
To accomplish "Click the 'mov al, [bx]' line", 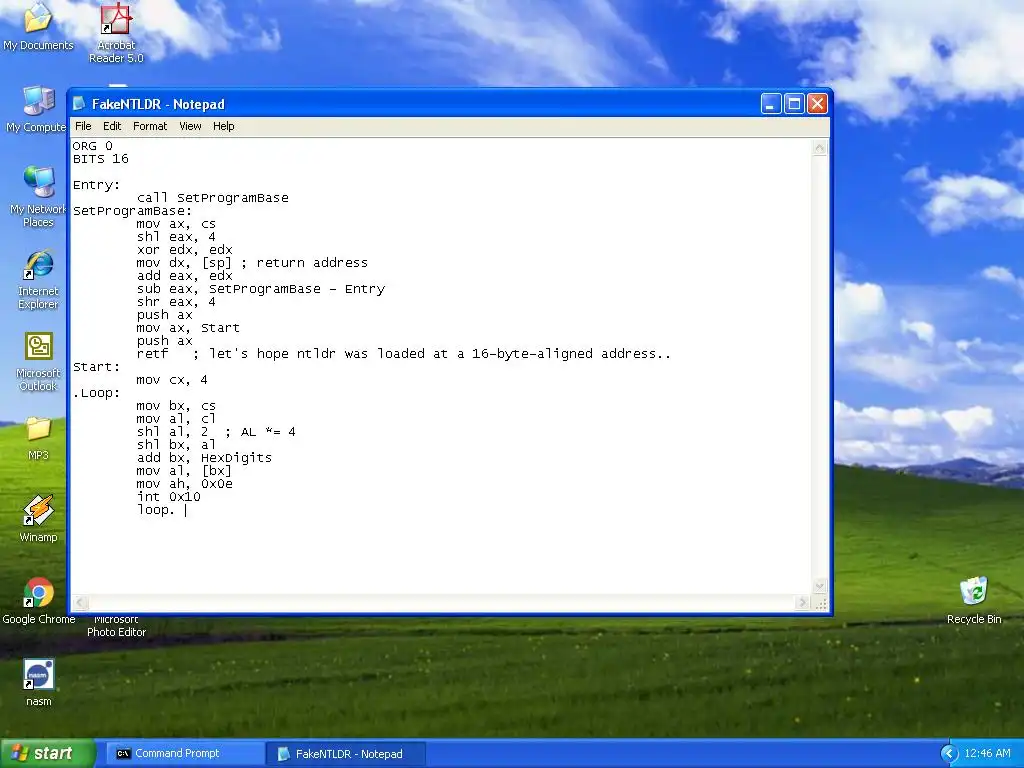I will pyautogui.click(x=184, y=471).
